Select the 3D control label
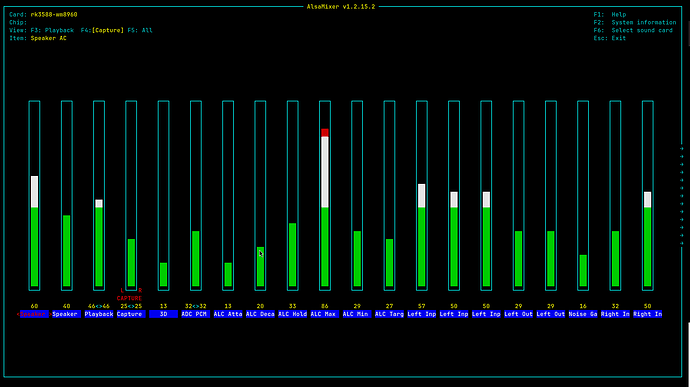Viewport: 690px width, 387px height. pos(164,314)
